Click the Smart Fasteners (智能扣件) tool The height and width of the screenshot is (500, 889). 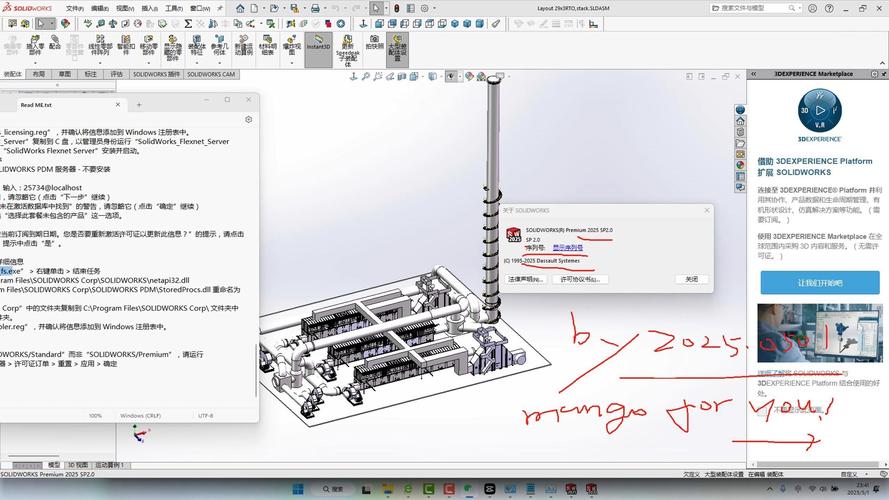(x=125, y=45)
